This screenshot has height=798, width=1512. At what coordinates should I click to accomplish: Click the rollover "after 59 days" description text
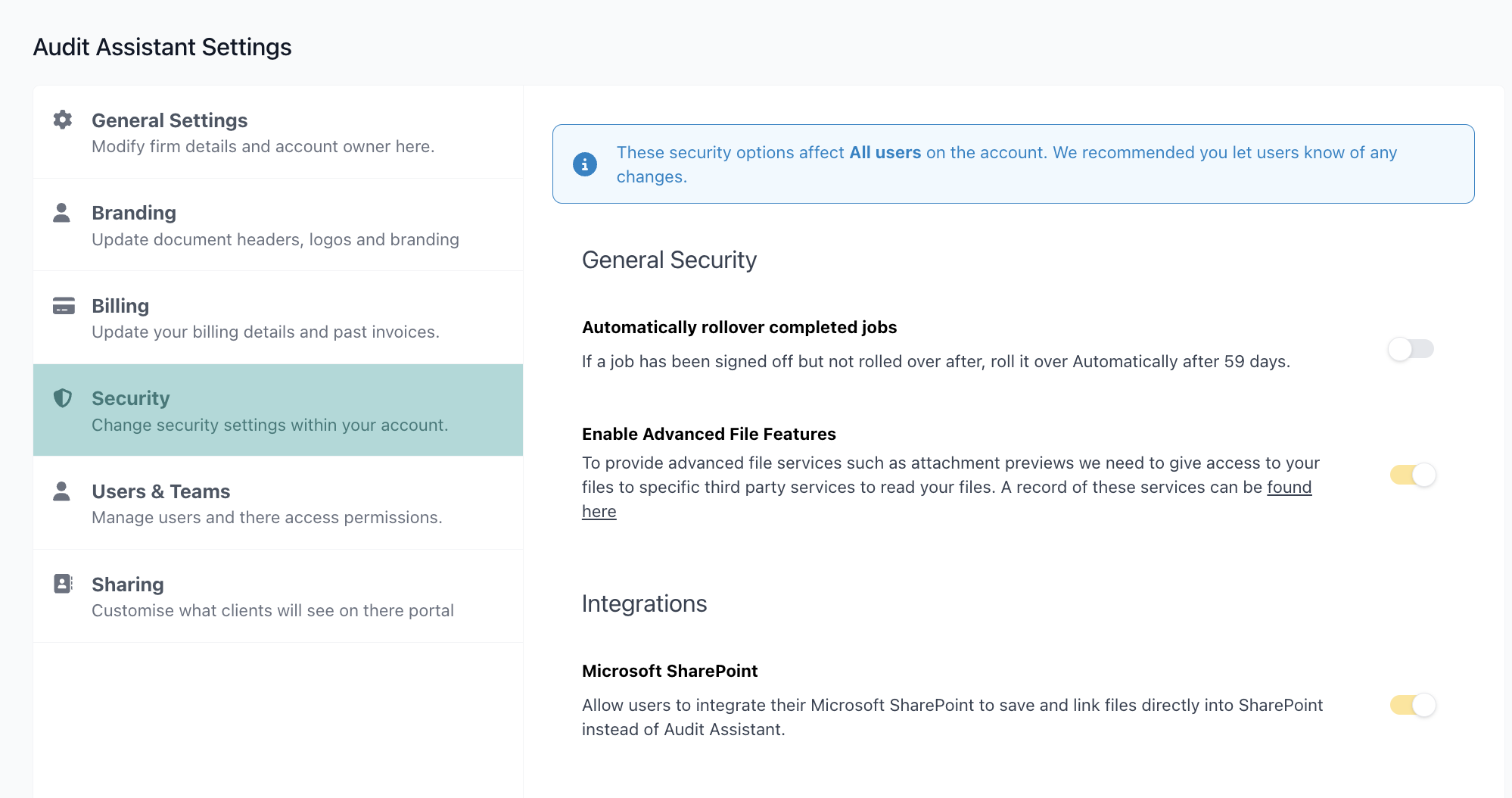[x=936, y=361]
